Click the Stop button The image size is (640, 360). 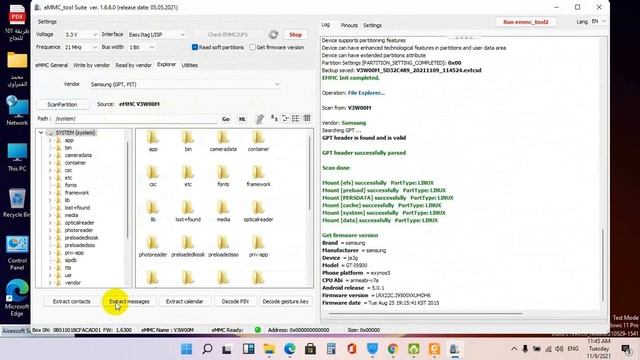pos(295,35)
